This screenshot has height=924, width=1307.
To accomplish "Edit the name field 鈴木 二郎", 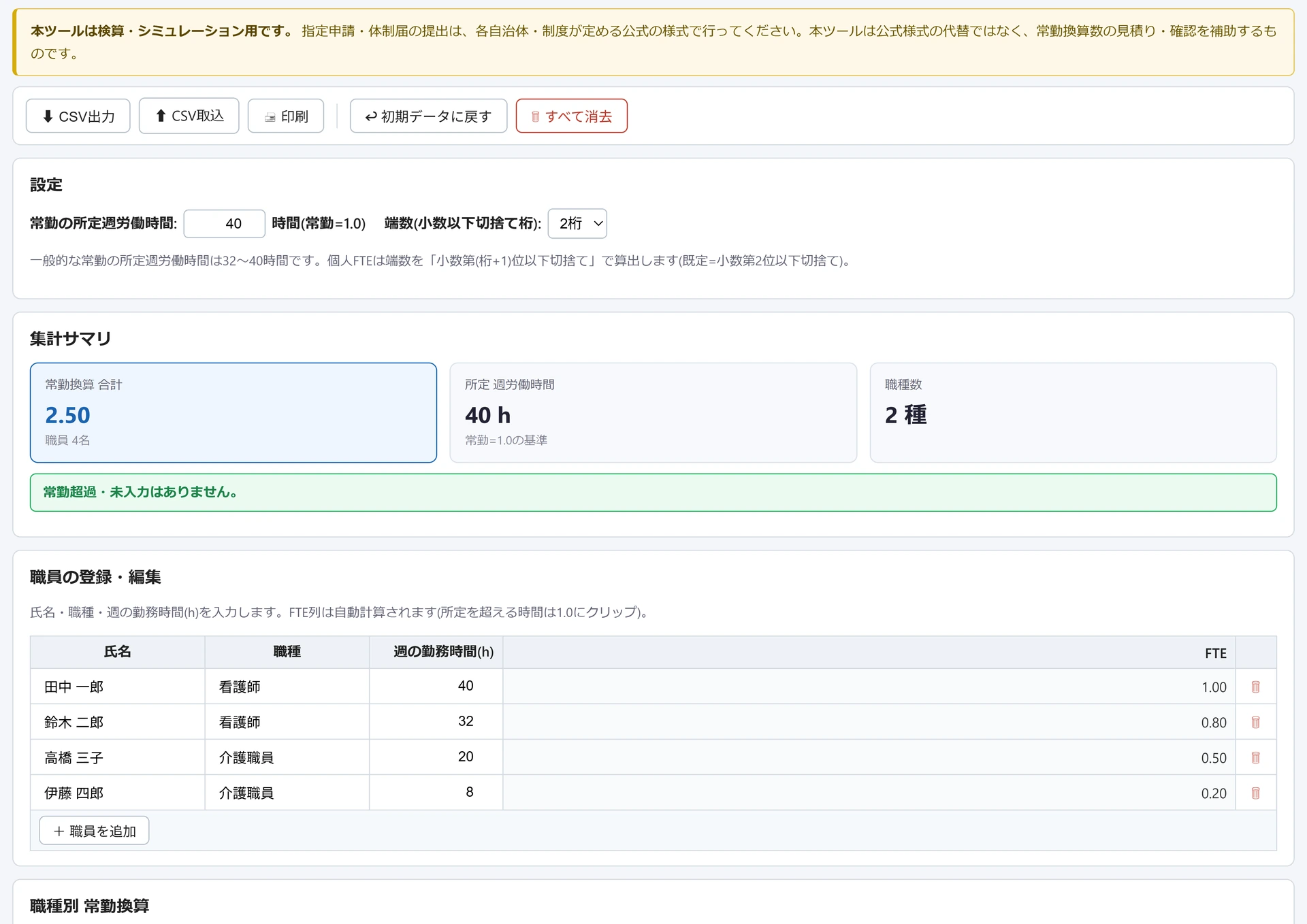I will coord(118,722).
